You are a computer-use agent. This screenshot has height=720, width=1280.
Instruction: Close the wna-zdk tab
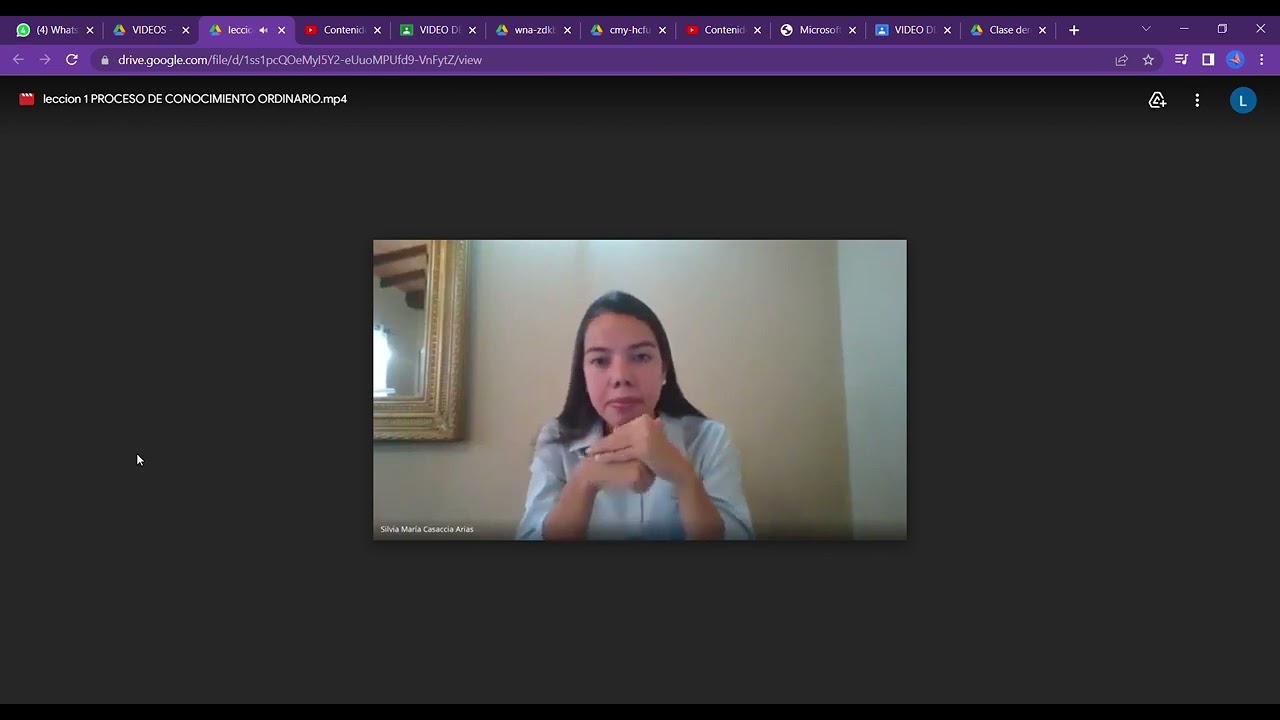coord(567,30)
